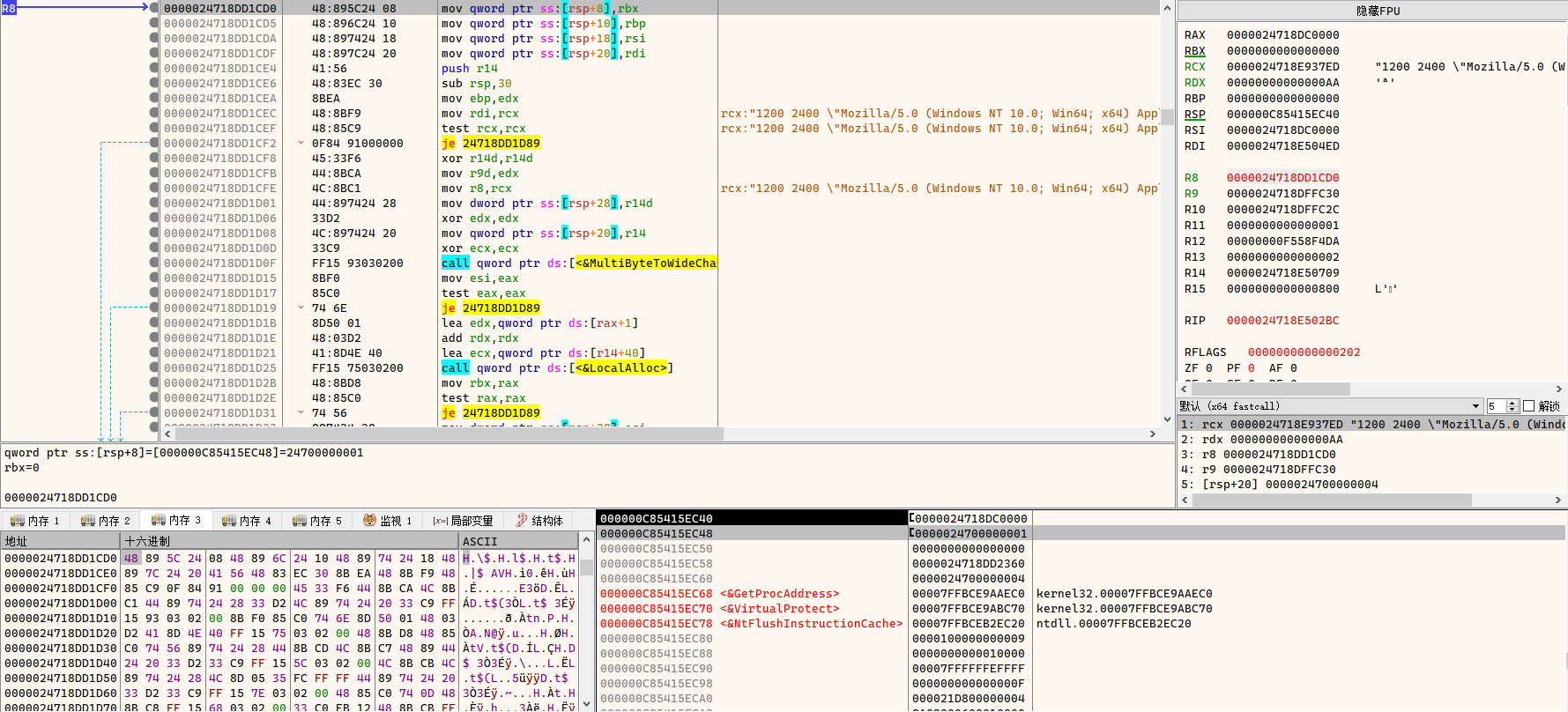The height and width of the screenshot is (712, 1568).
Task: Select stack address 000000C85415EC48
Action: (x=656, y=534)
